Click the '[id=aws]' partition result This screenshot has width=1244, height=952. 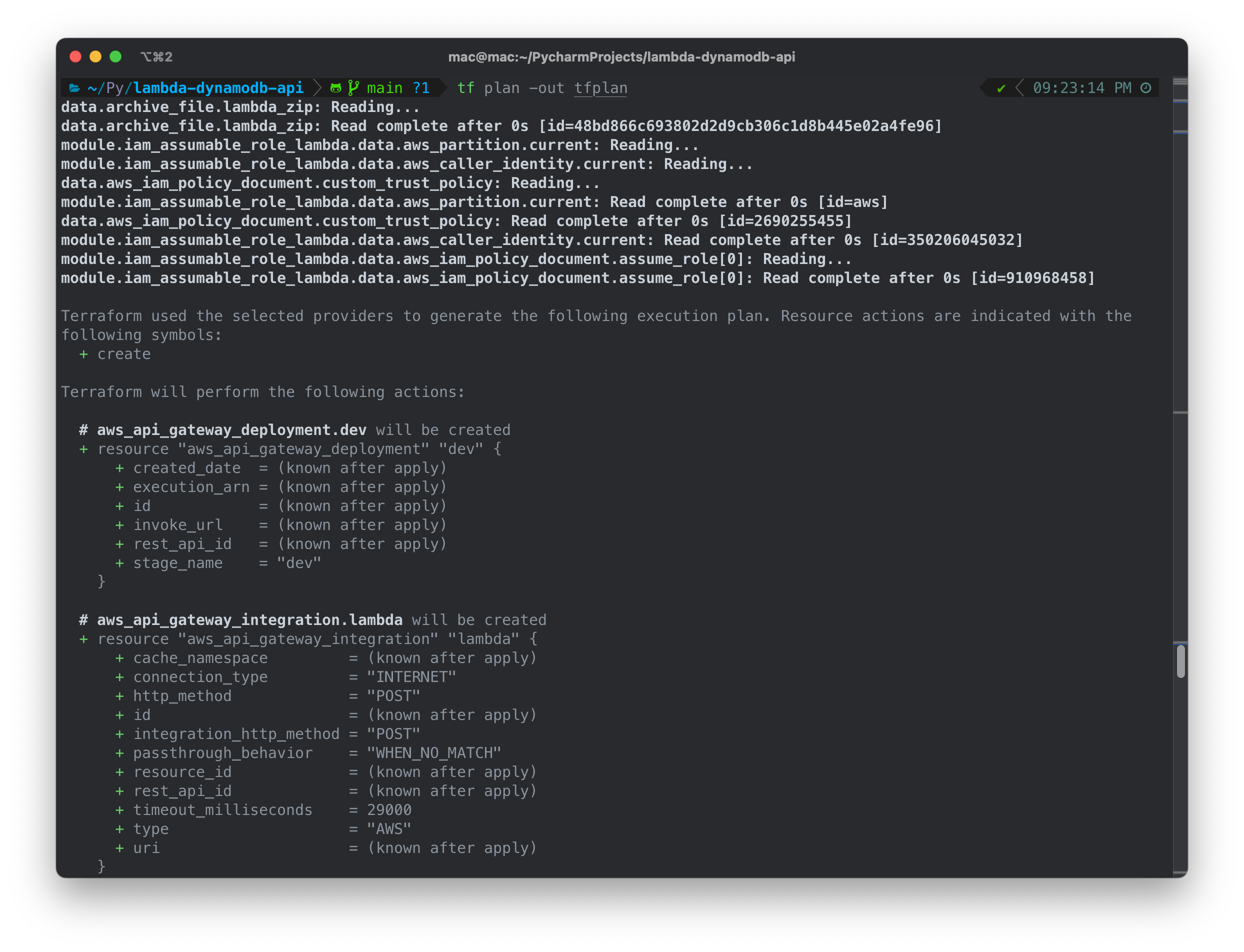point(852,201)
